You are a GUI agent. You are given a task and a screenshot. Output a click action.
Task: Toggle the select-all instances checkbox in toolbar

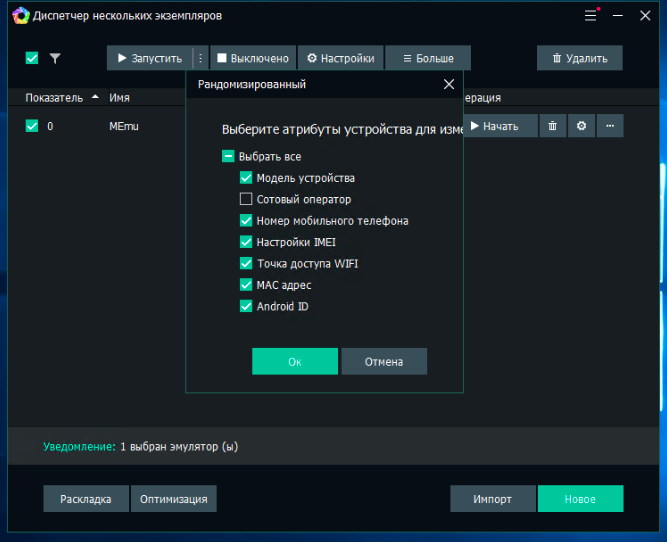point(32,58)
